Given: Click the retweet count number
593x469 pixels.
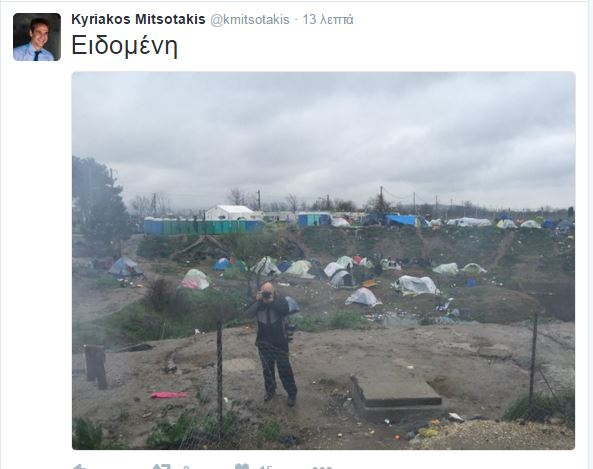Looking at the screenshot, I should 186,467.
